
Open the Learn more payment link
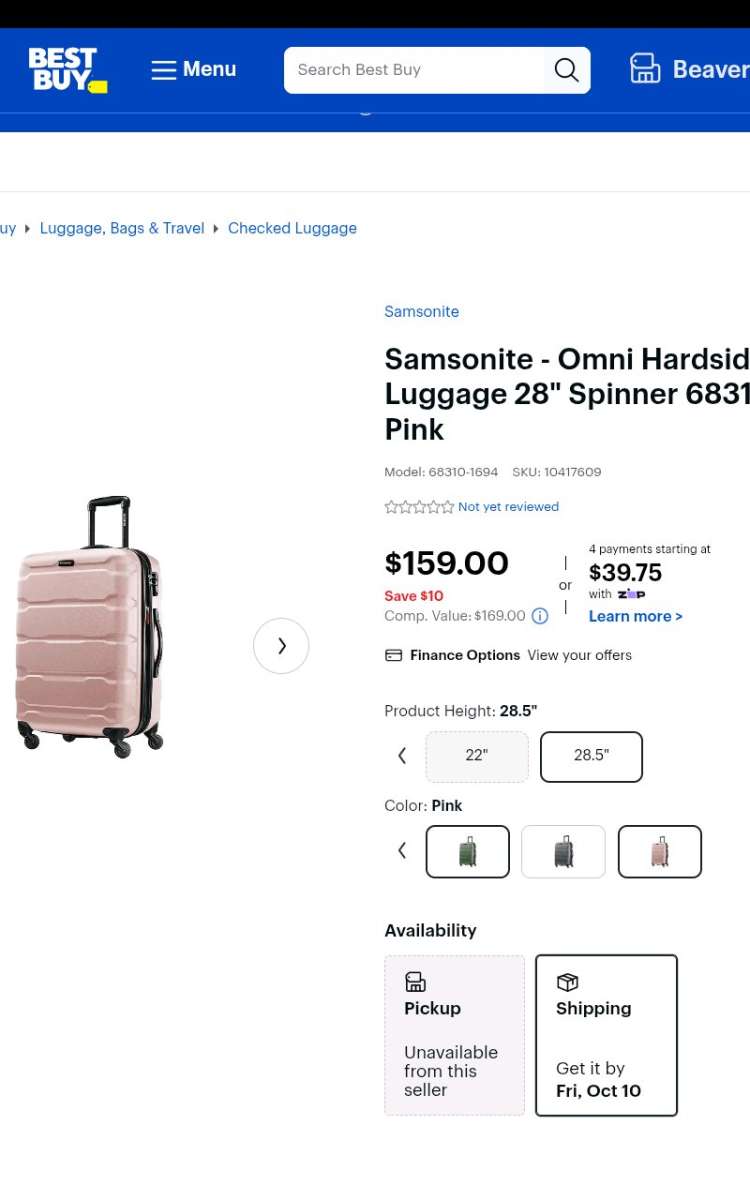tap(634, 616)
